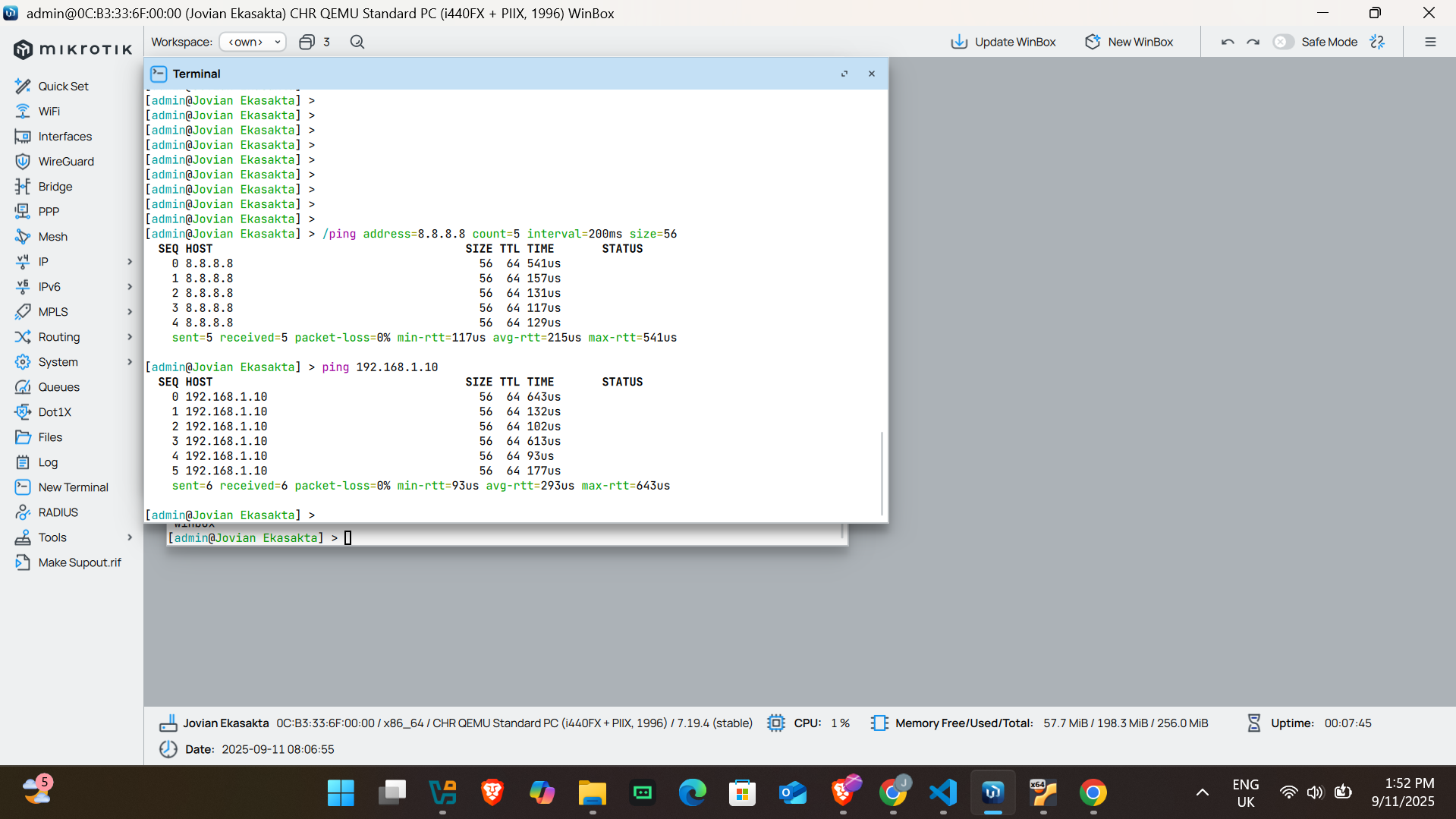Click the CPU chip status icon
The width and height of the screenshot is (1456, 819).
pyautogui.click(x=775, y=723)
